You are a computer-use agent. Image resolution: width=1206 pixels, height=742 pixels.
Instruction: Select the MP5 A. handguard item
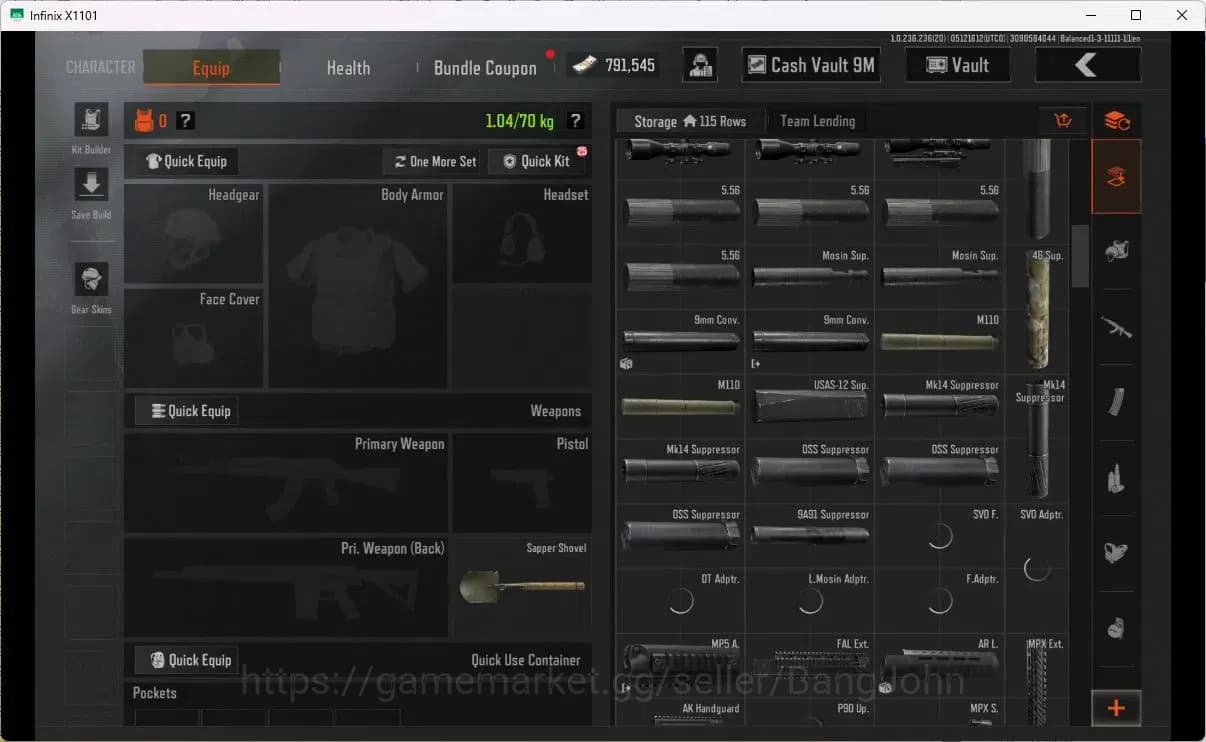[681, 664]
